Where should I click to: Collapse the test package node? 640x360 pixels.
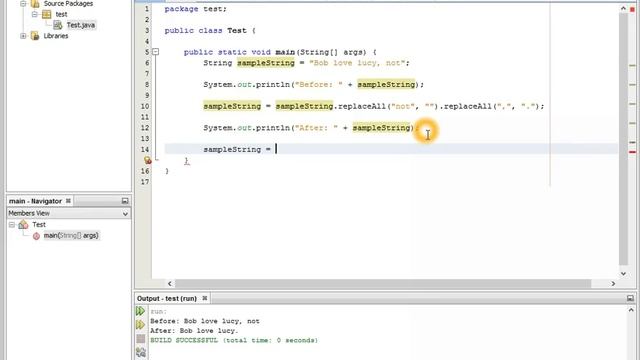[35, 14]
